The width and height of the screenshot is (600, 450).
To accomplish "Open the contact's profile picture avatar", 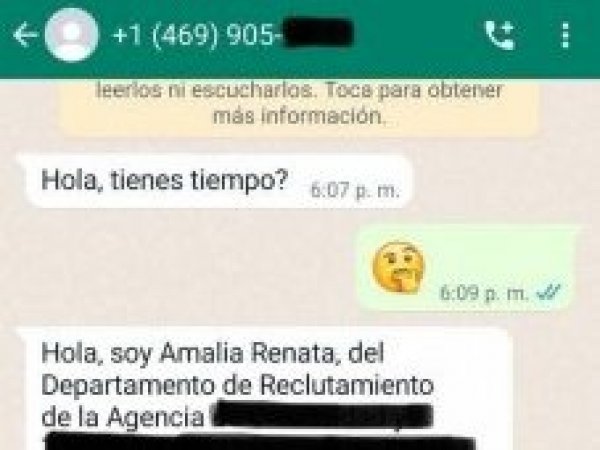I will tap(71, 35).
